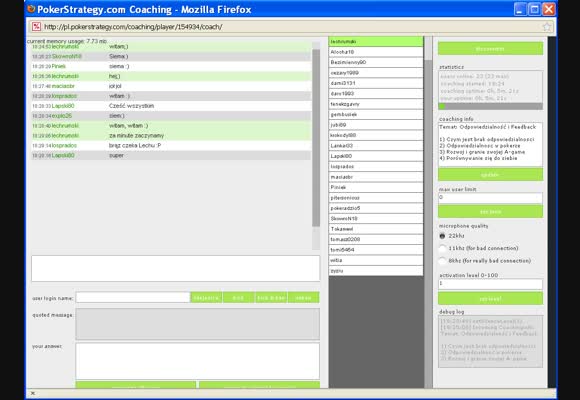
Task: Select Tokamael from the user list
Action: pos(376,229)
